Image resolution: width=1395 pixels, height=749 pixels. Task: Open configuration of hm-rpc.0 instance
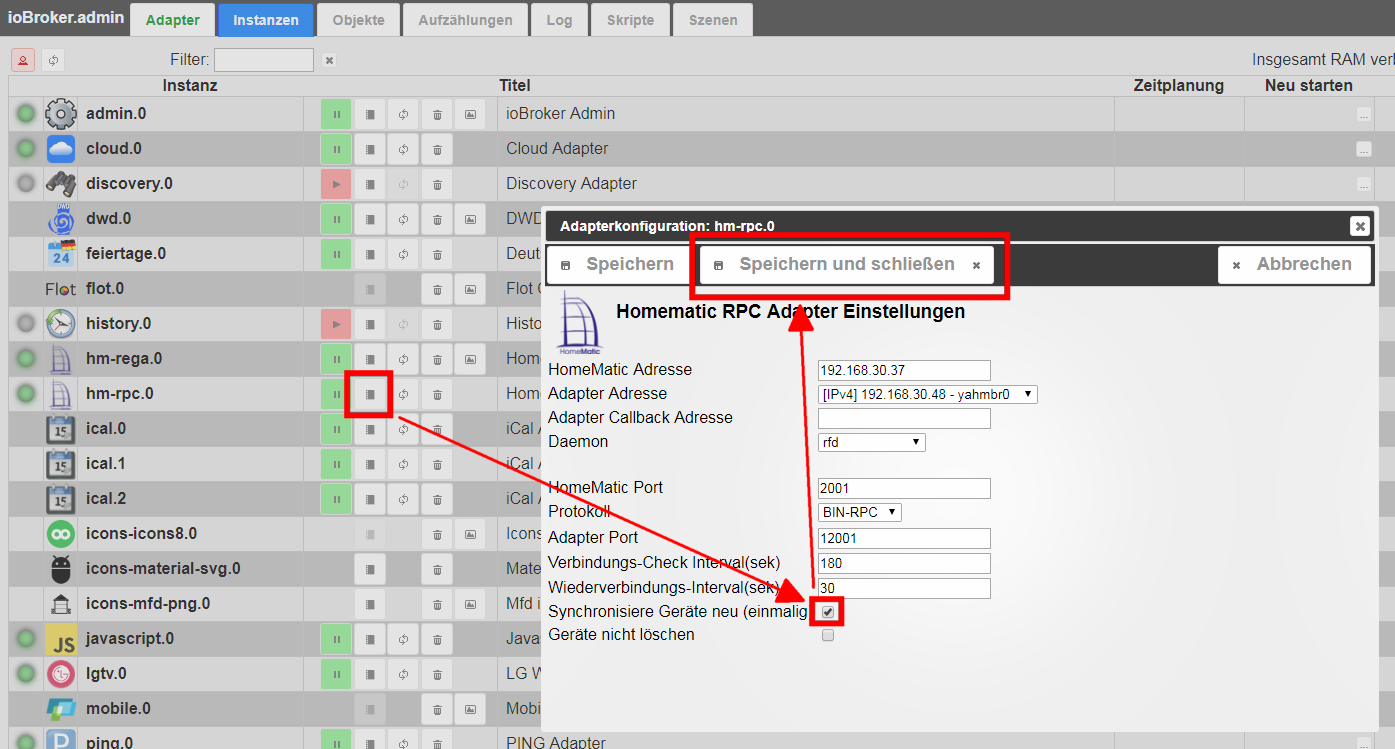(370, 394)
